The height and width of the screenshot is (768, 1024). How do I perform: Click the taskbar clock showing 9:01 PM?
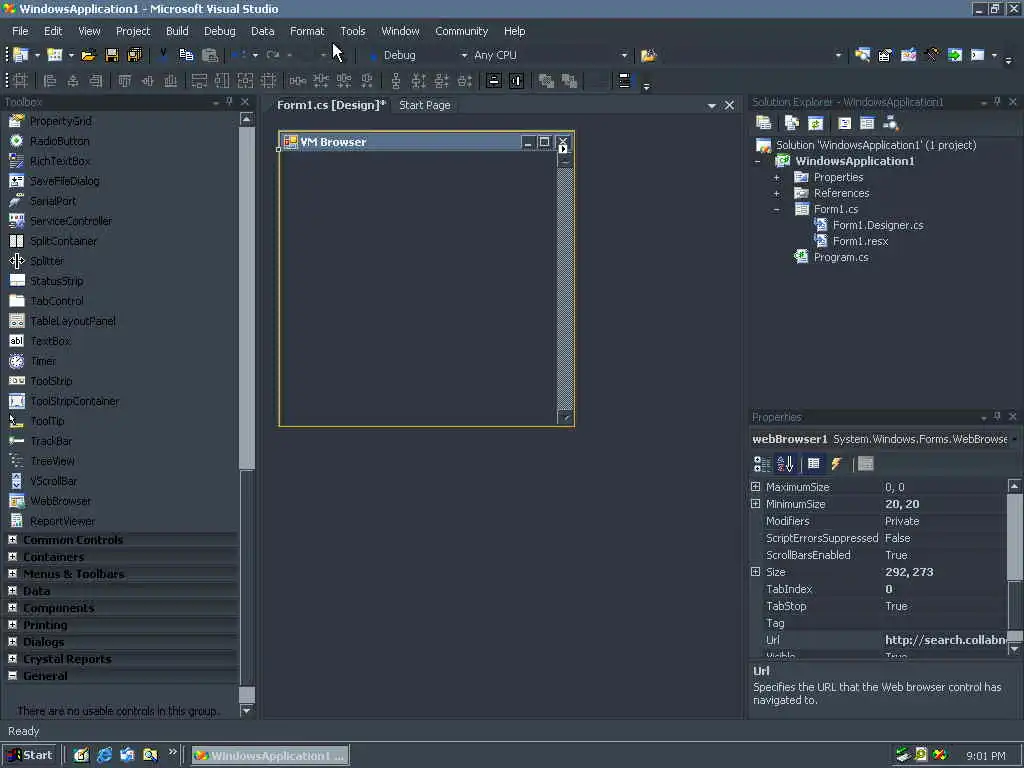click(985, 756)
